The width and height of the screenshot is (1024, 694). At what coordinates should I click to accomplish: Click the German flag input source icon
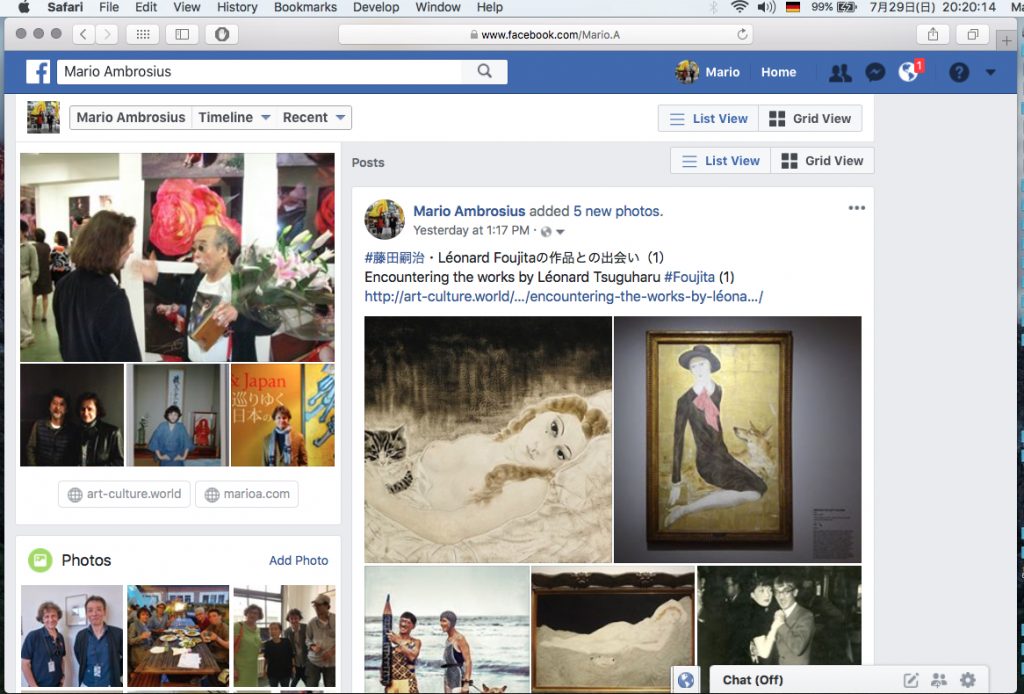(x=793, y=7)
